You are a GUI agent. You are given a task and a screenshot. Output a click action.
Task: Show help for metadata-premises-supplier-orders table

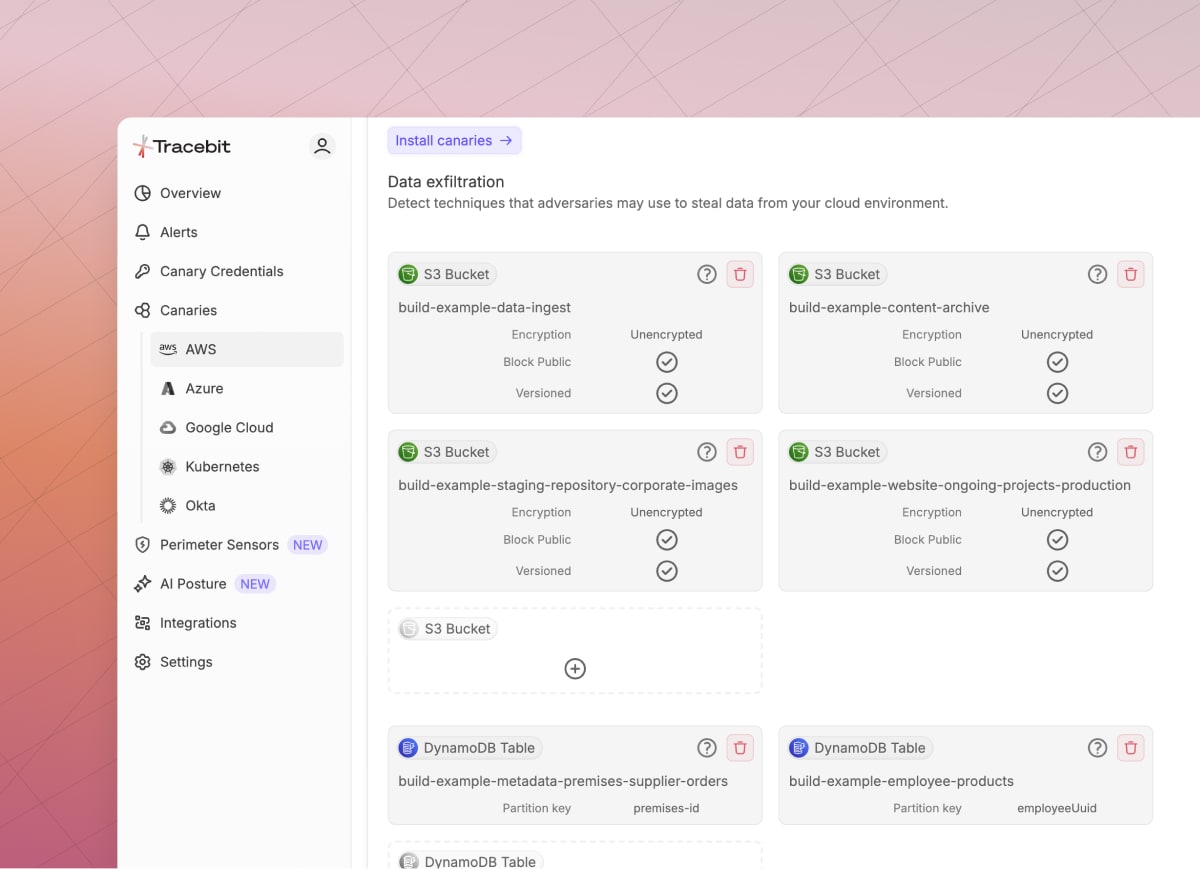tap(707, 748)
